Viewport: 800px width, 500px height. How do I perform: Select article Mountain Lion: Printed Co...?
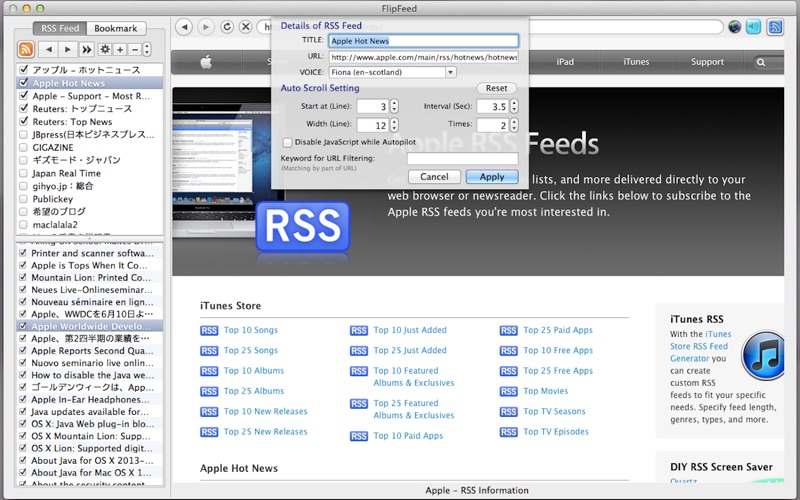90,278
